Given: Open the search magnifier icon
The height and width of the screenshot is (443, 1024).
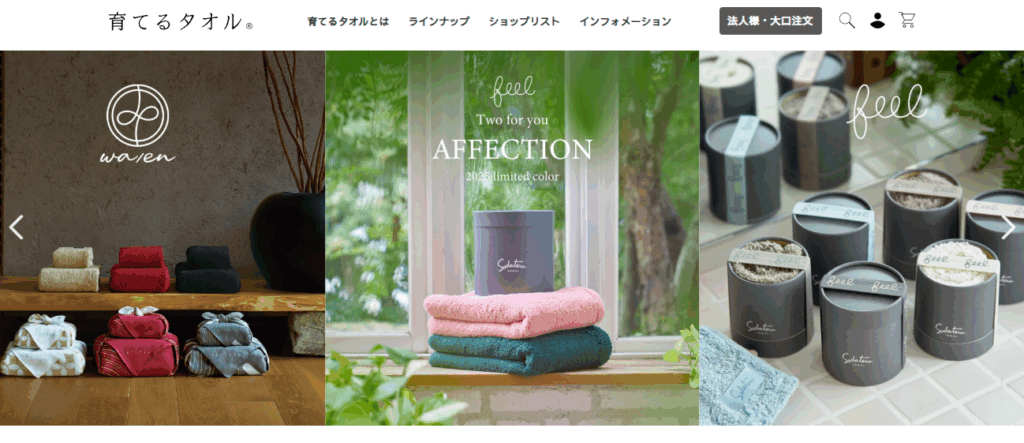Looking at the screenshot, I should [x=846, y=20].
